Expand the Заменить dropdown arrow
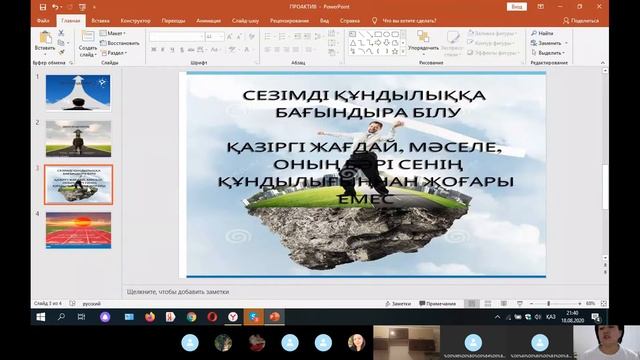Viewport: 640px width, 360px height. (x=567, y=43)
